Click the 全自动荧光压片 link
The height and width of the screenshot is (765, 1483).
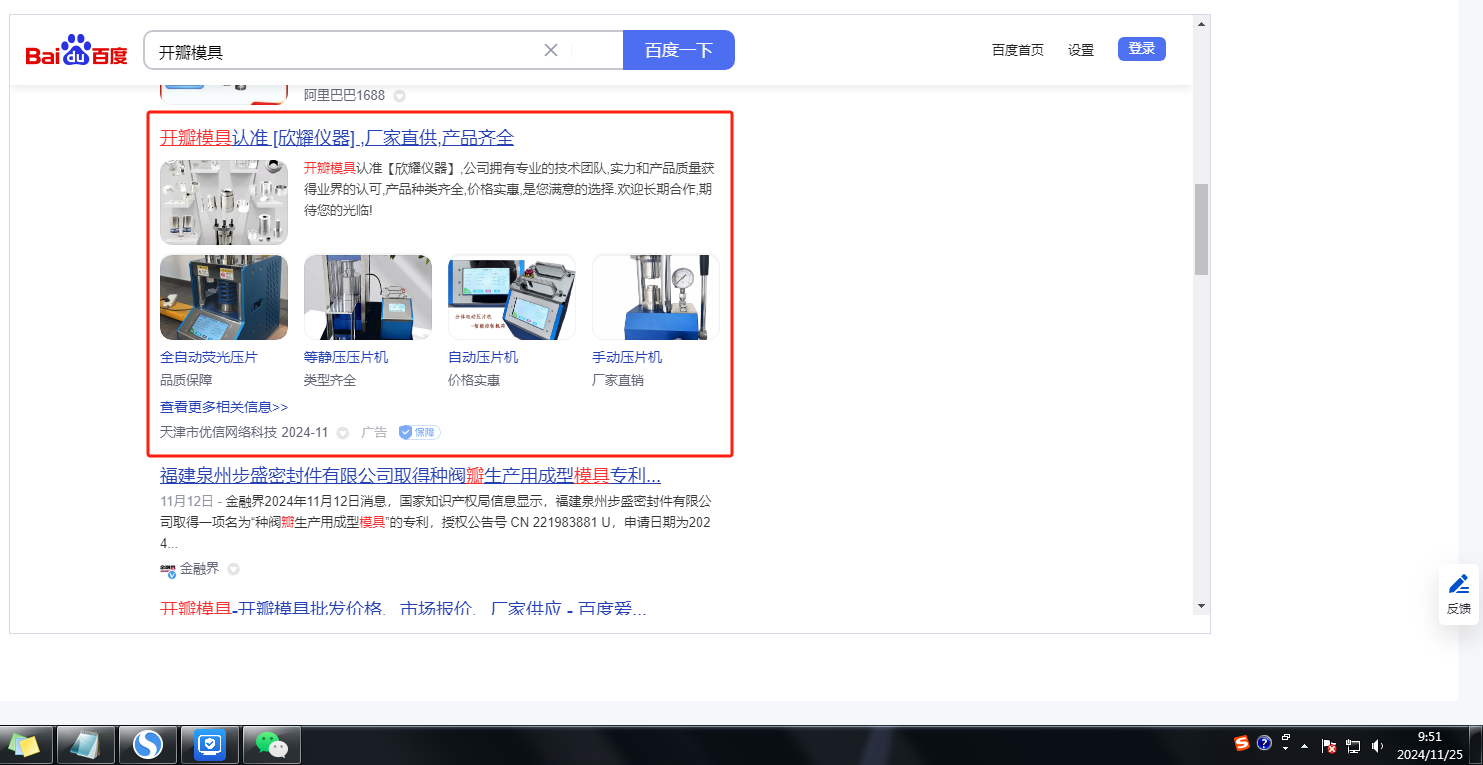[x=209, y=357]
